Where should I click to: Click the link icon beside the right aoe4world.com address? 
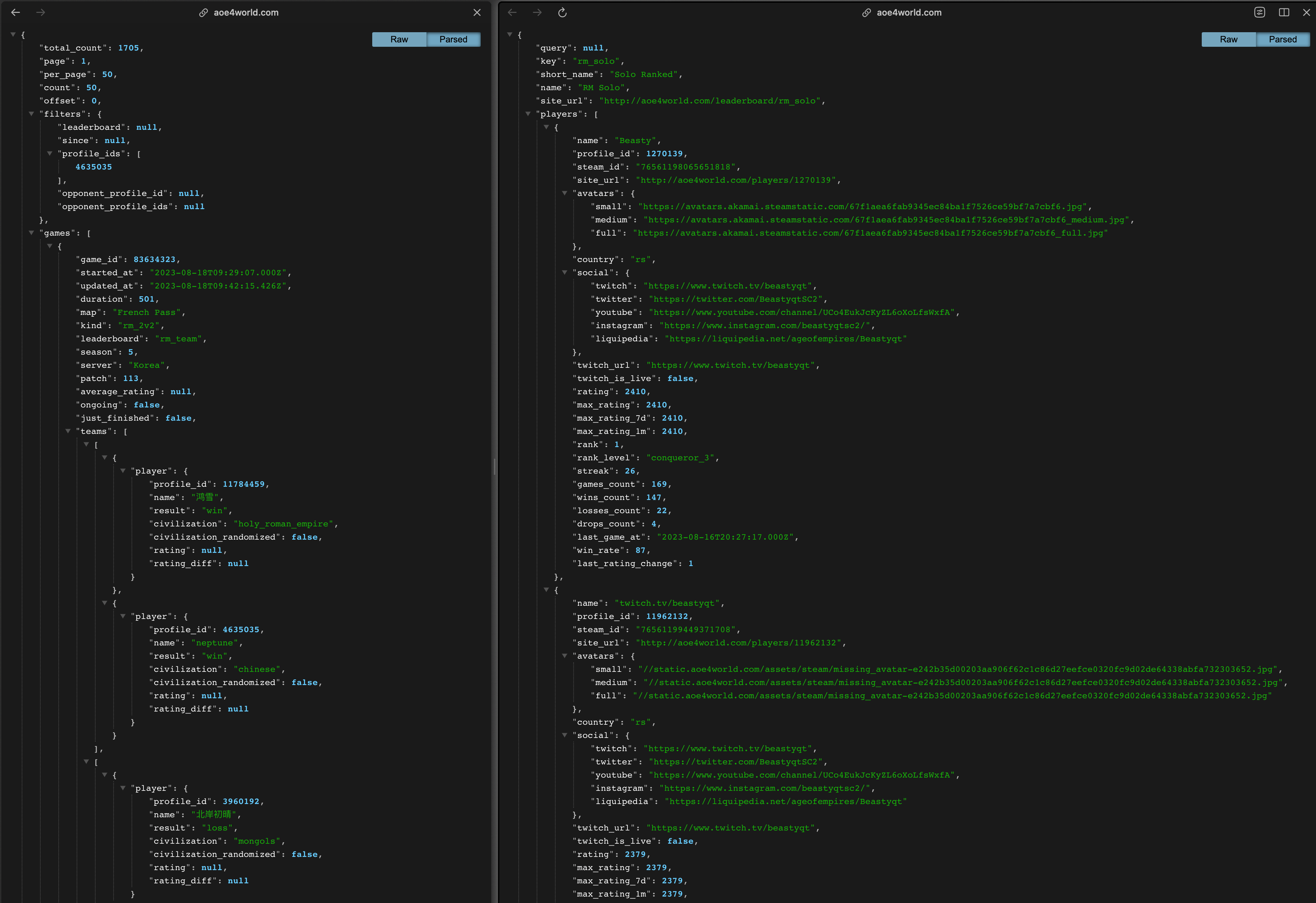866,13
